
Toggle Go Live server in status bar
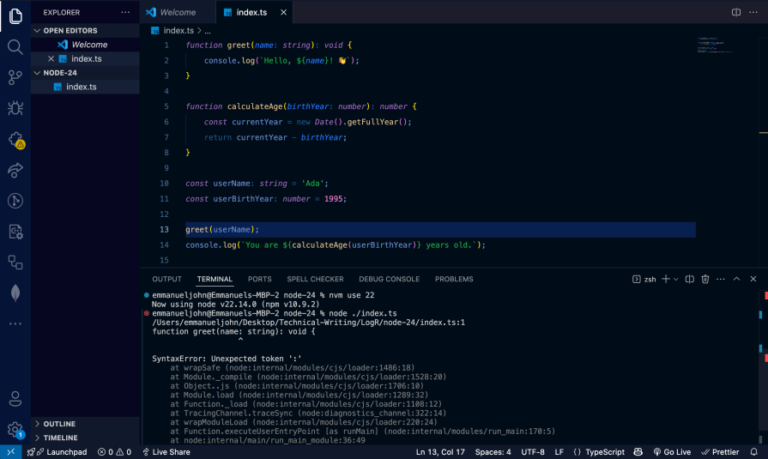click(x=672, y=452)
